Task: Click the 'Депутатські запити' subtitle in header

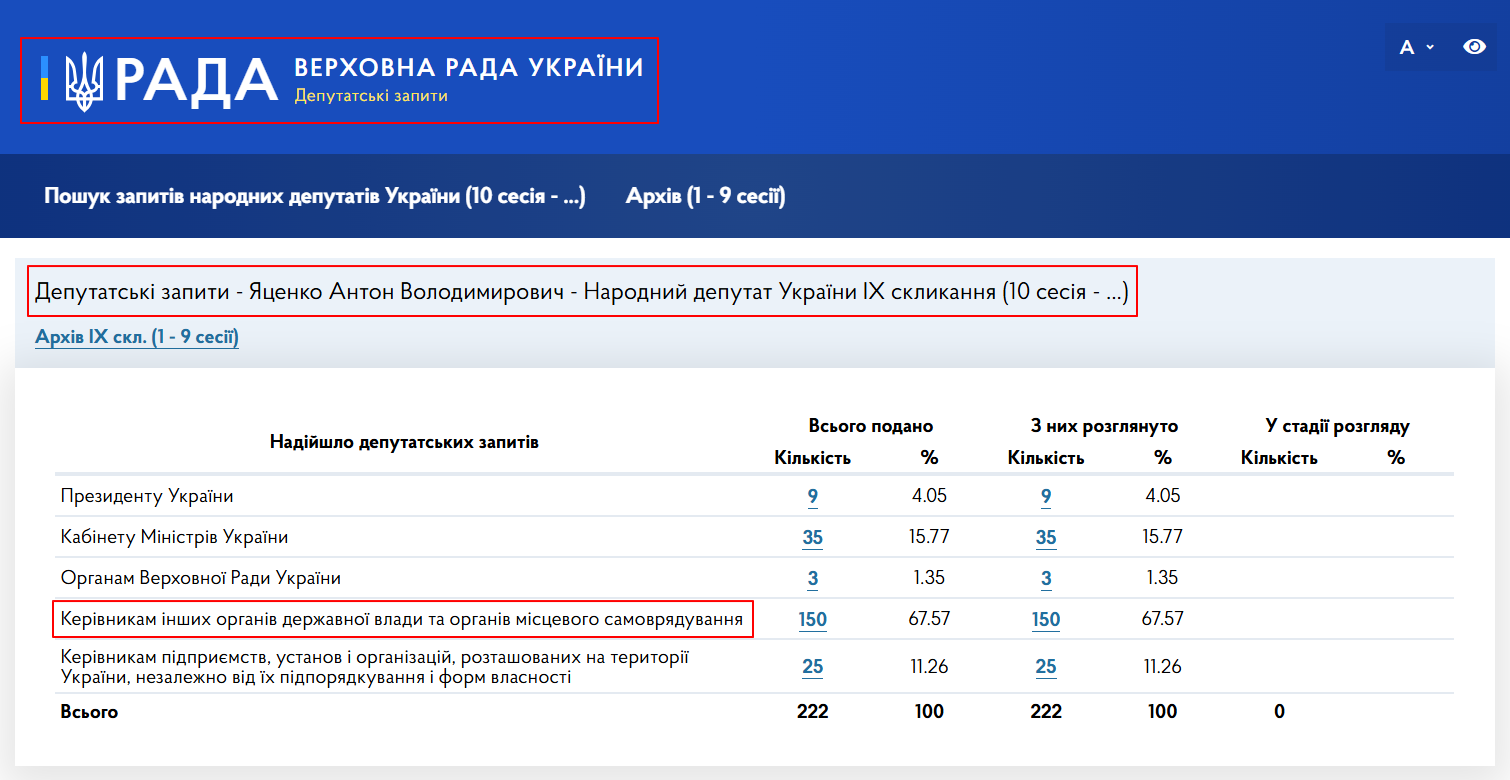Action: pos(371,96)
